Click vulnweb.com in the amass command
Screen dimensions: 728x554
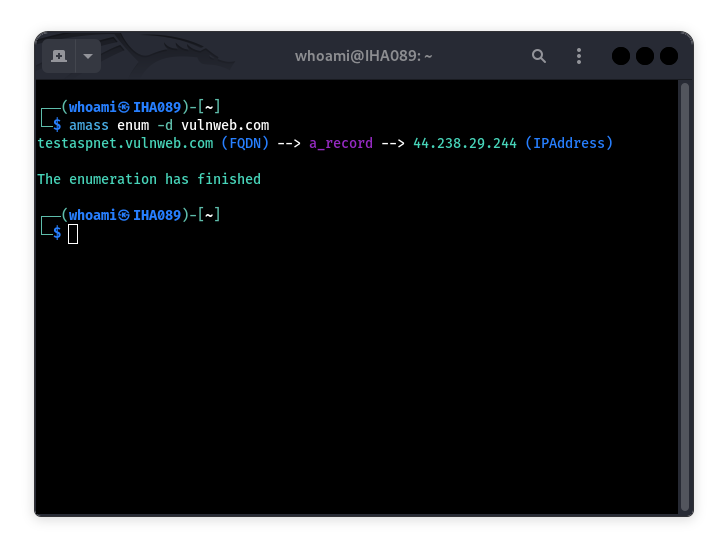pos(225,125)
